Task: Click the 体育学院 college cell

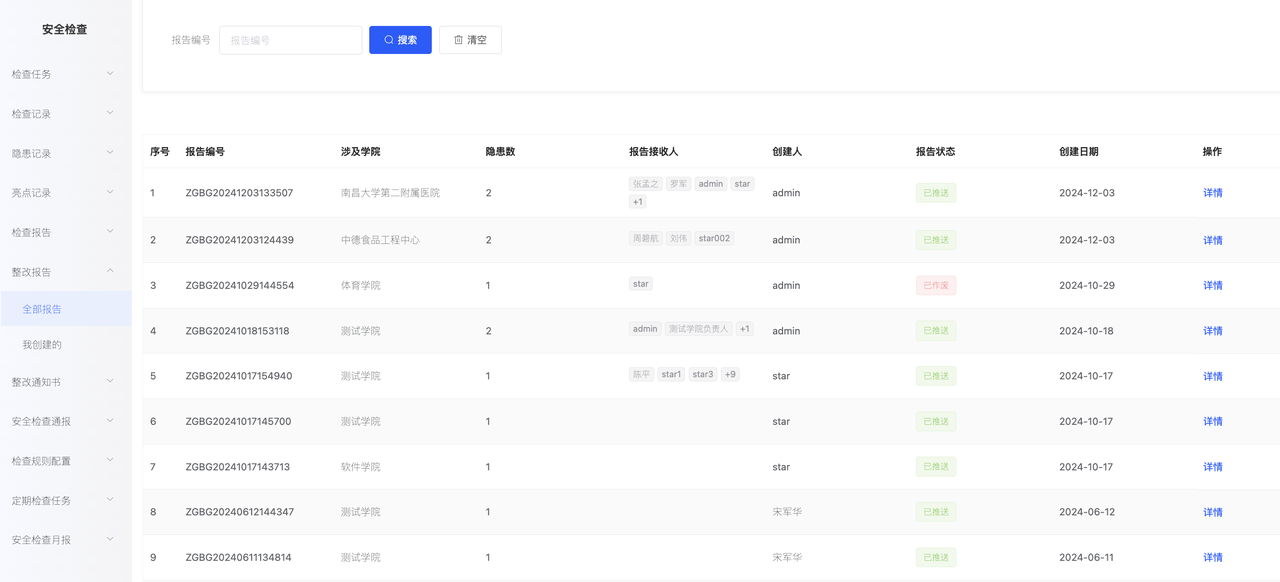Action: [x=361, y=285]
